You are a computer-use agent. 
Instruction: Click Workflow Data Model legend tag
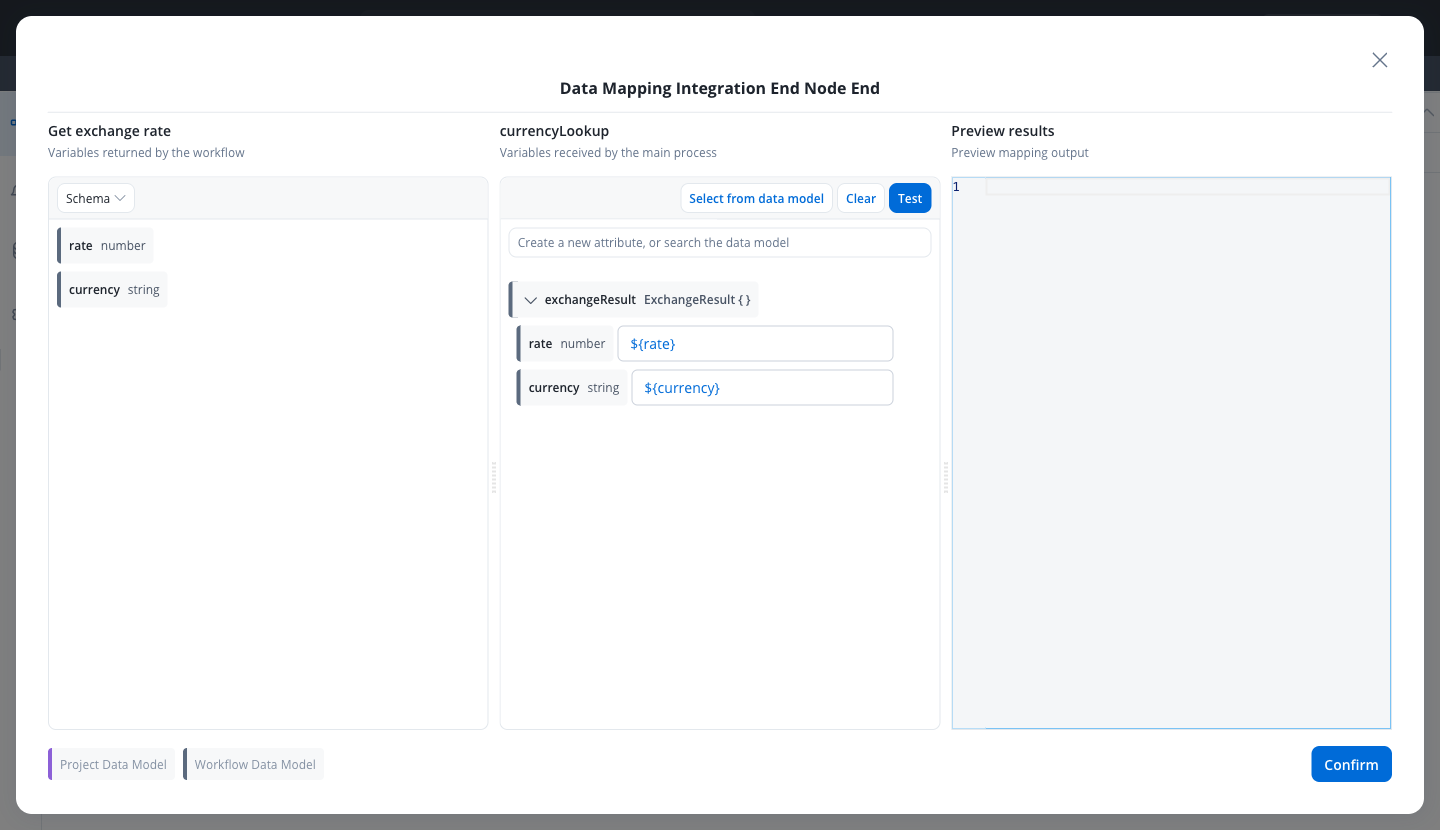coord(254,764)
